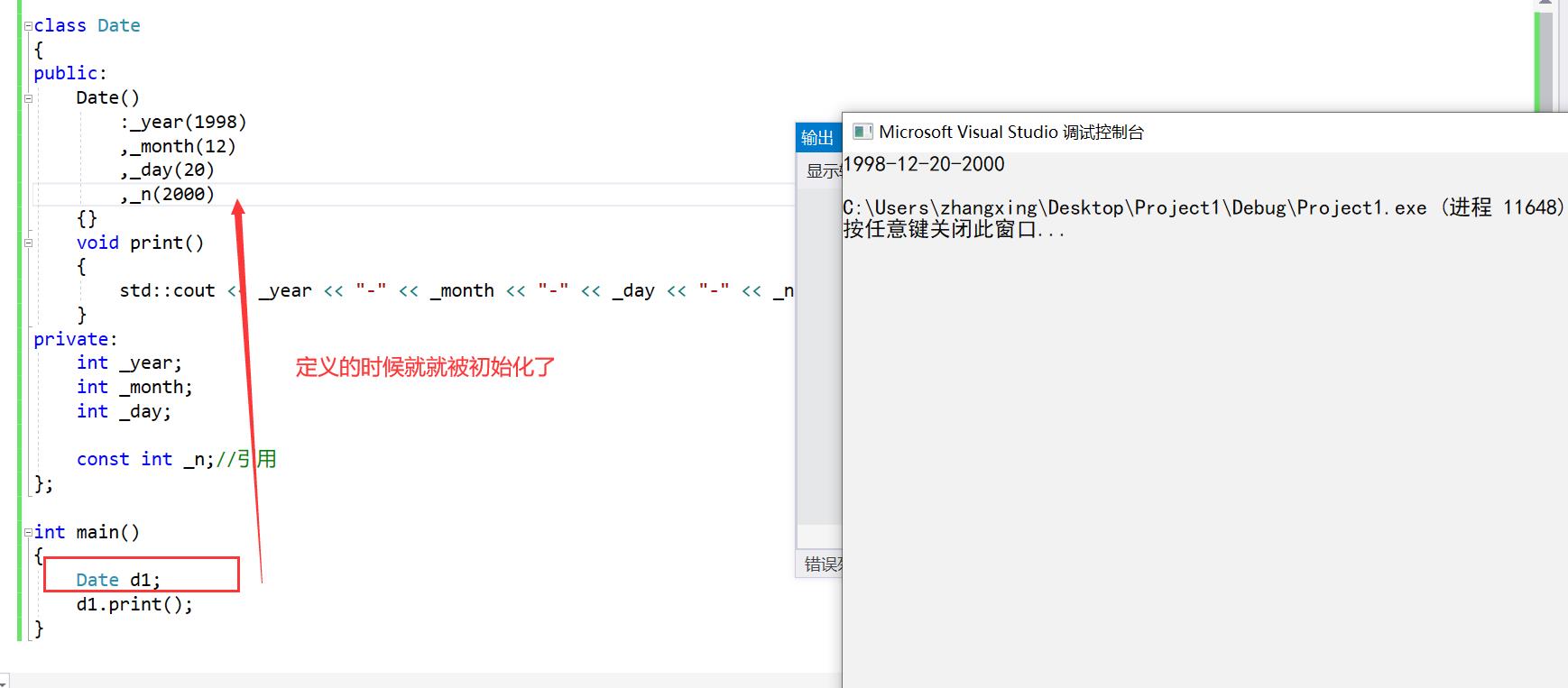Click the int _day; declaration
Viewport: 1568px width, 688px height.
click(x=124, y=411)
